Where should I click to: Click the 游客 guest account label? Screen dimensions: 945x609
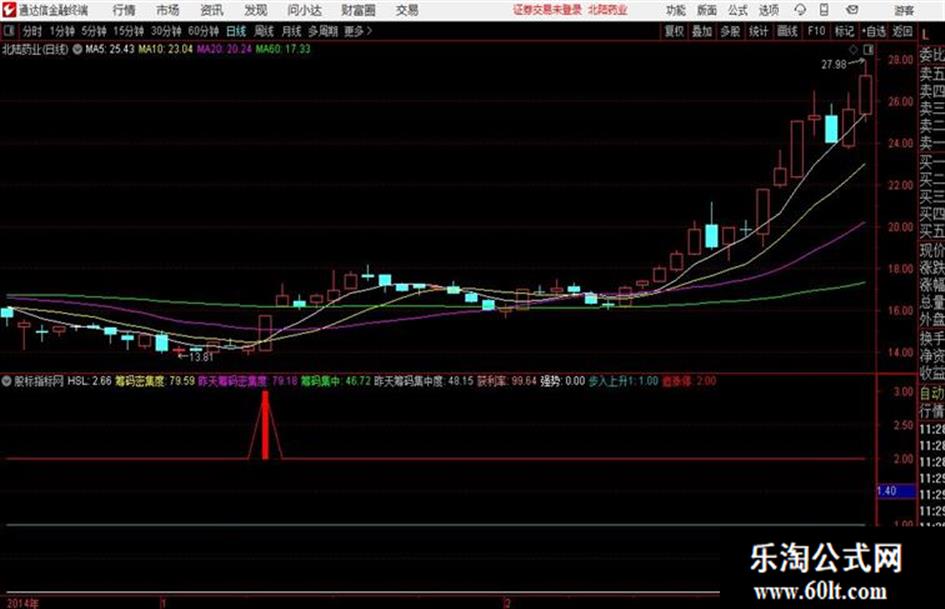[x=904, y=10]
